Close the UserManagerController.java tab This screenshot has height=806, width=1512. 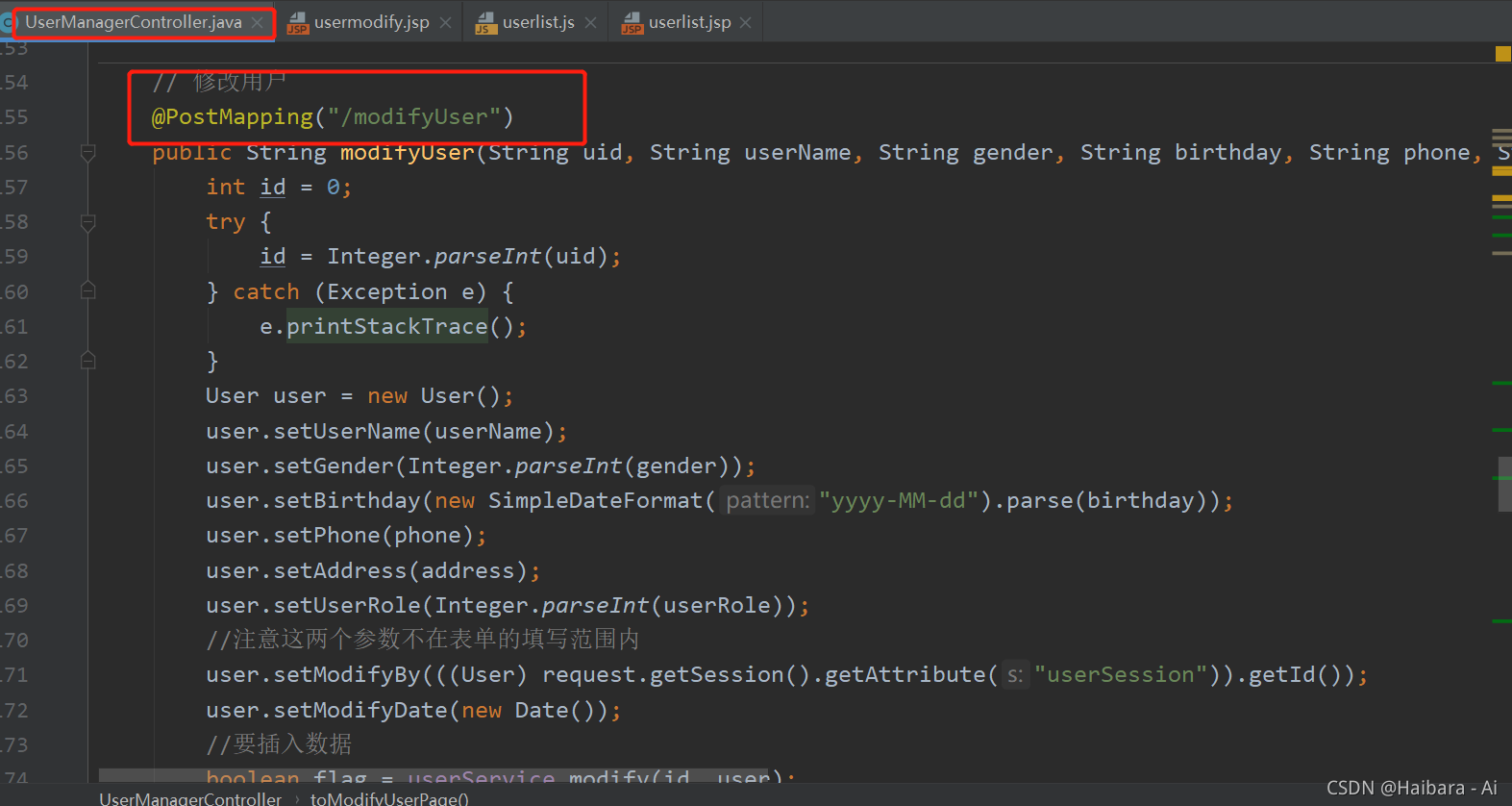coord(258,22)
